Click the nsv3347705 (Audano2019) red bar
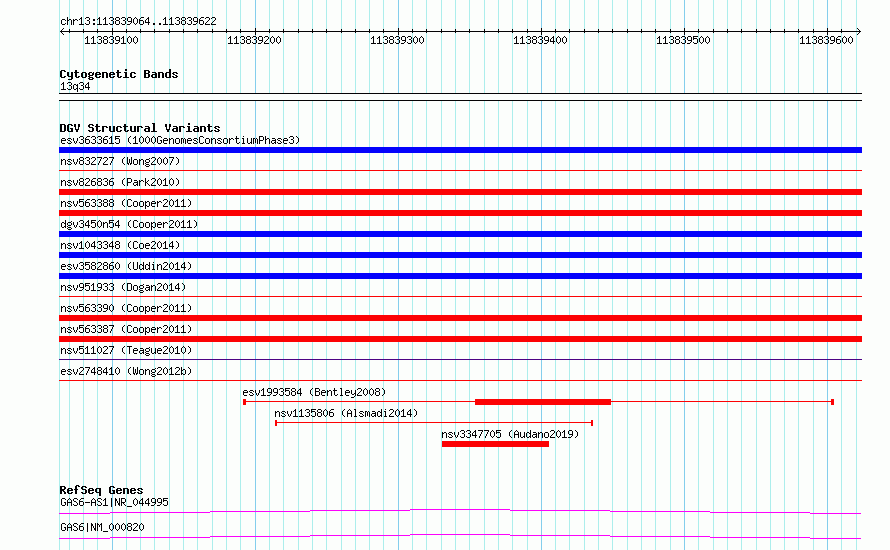The width and height of the screenshot is (890, 550). pos(495,444)
